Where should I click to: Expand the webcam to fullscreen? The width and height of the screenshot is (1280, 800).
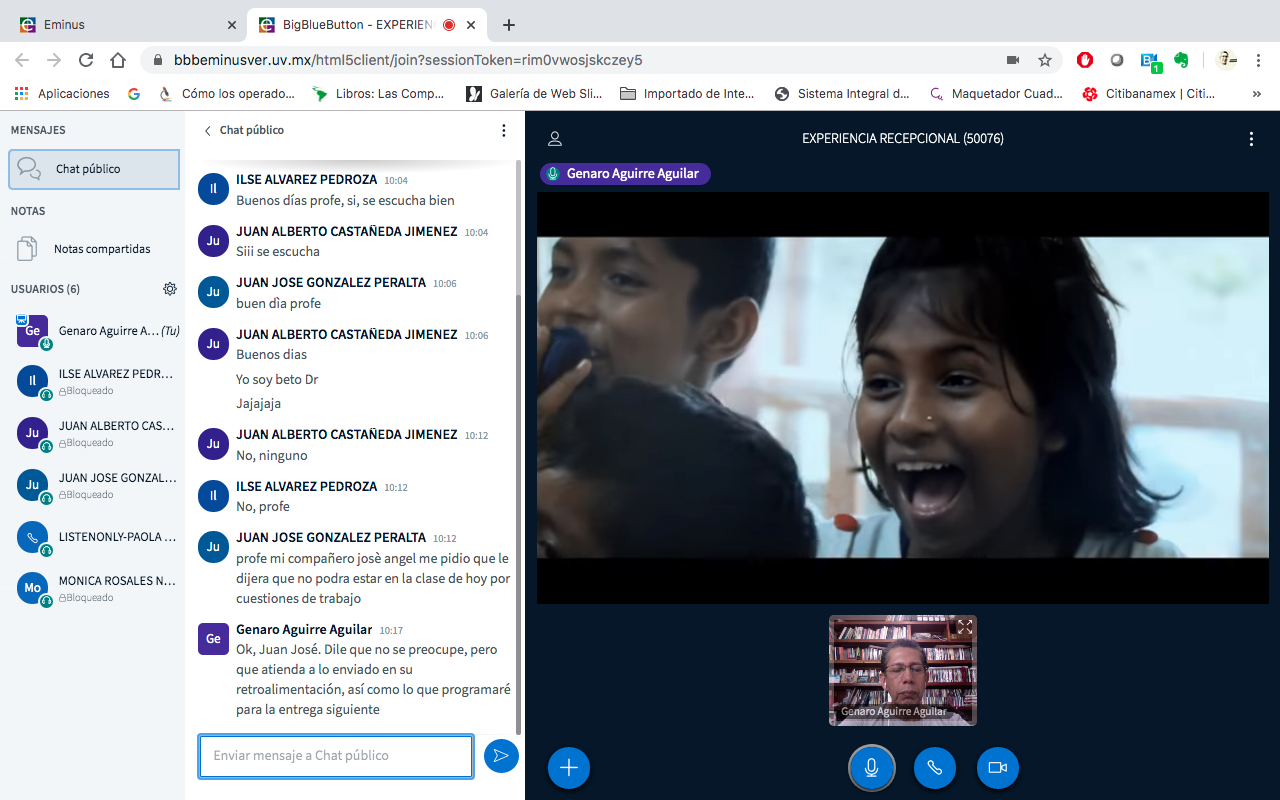click(965, 627)
